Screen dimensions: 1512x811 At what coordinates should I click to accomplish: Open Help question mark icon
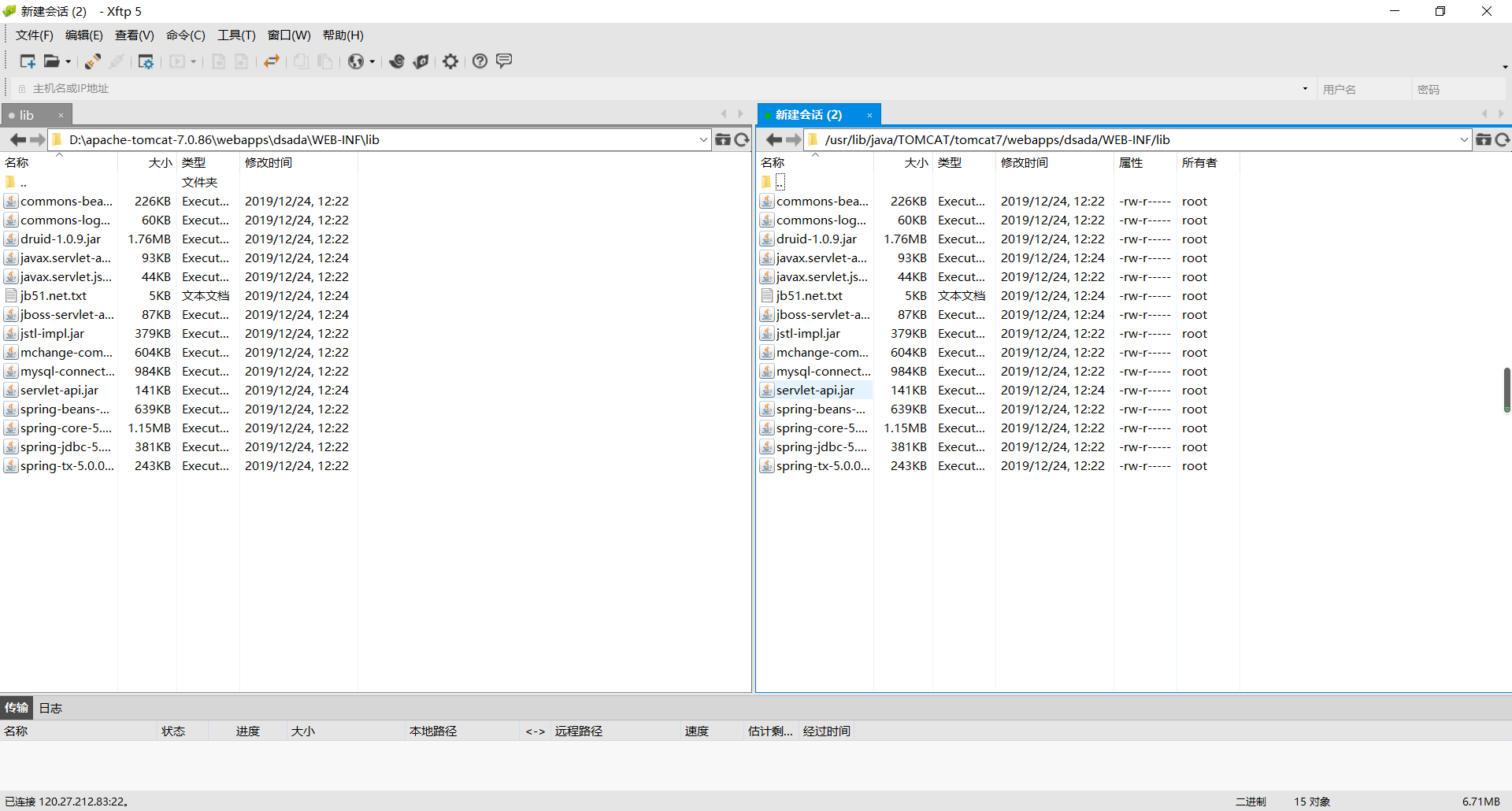click(x=480, y=61)
